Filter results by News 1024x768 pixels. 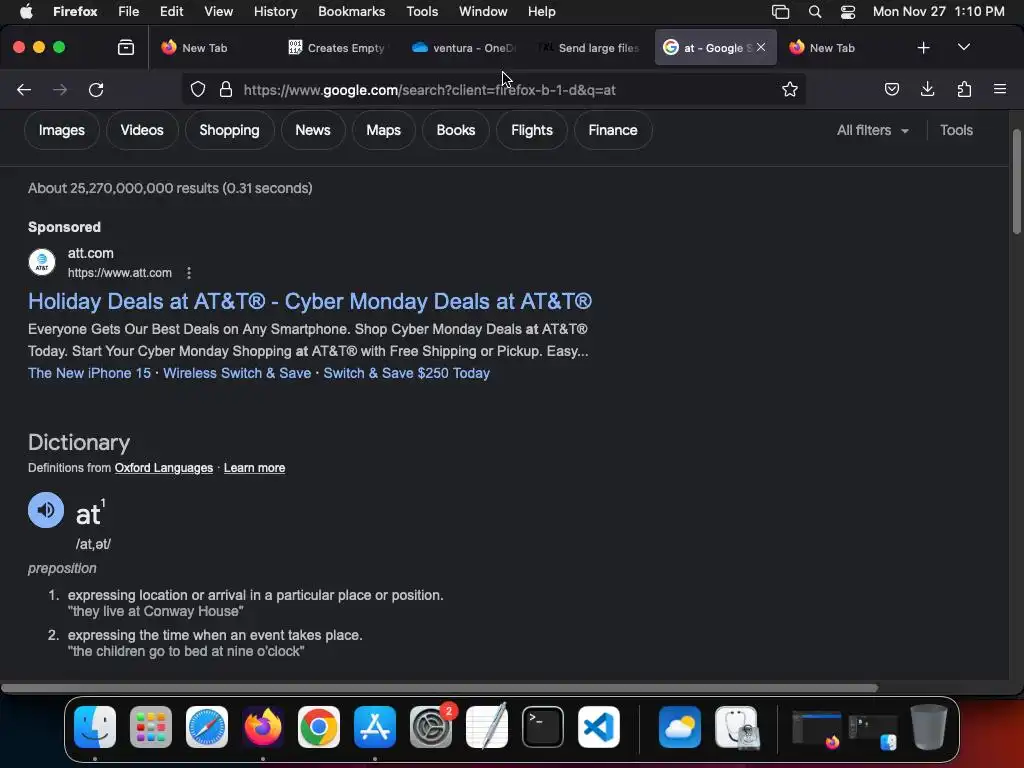click(313, 131)
